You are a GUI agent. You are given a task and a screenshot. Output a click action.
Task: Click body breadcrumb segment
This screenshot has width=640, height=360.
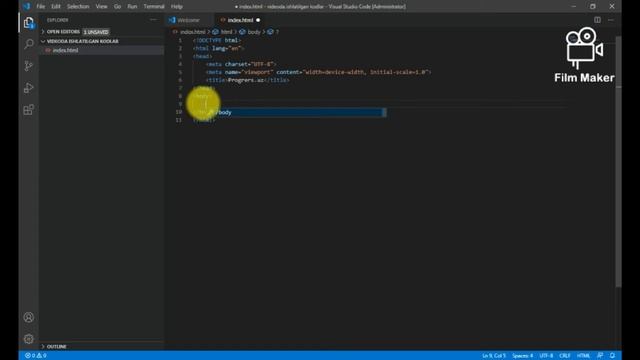(x=254, y=32)
